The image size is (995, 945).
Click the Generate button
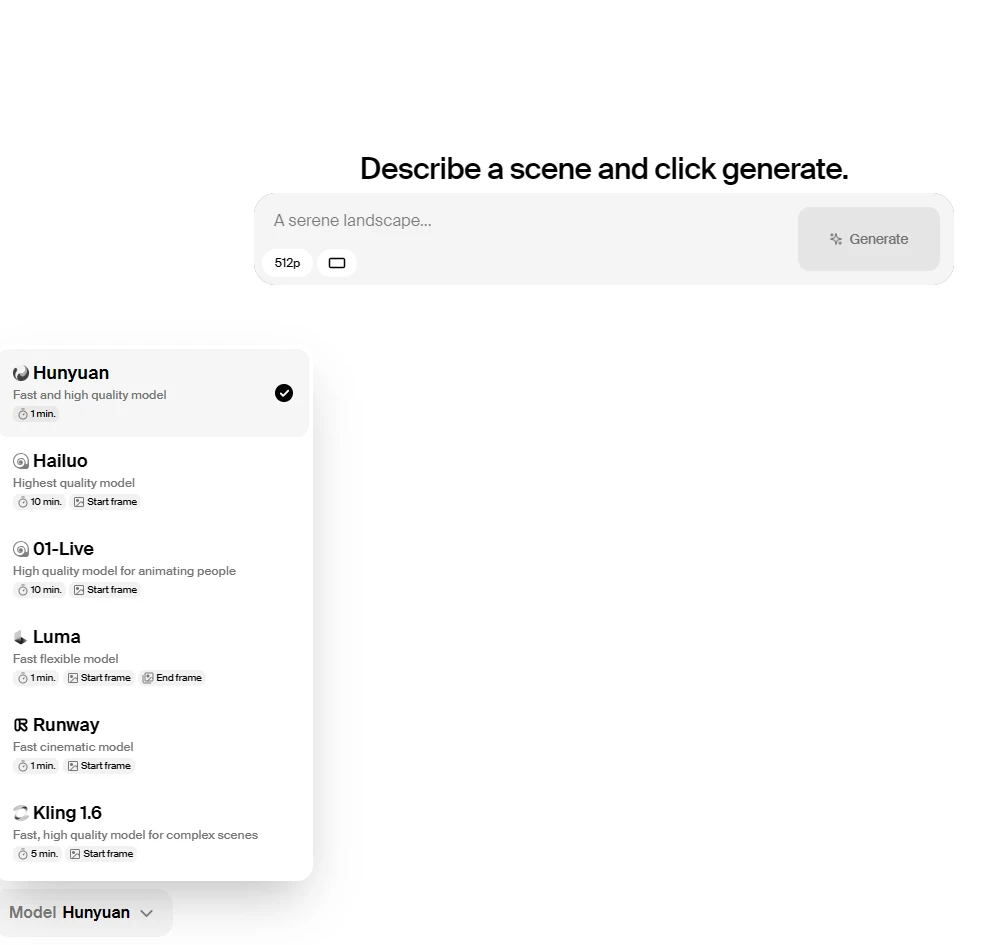point(869,239)
